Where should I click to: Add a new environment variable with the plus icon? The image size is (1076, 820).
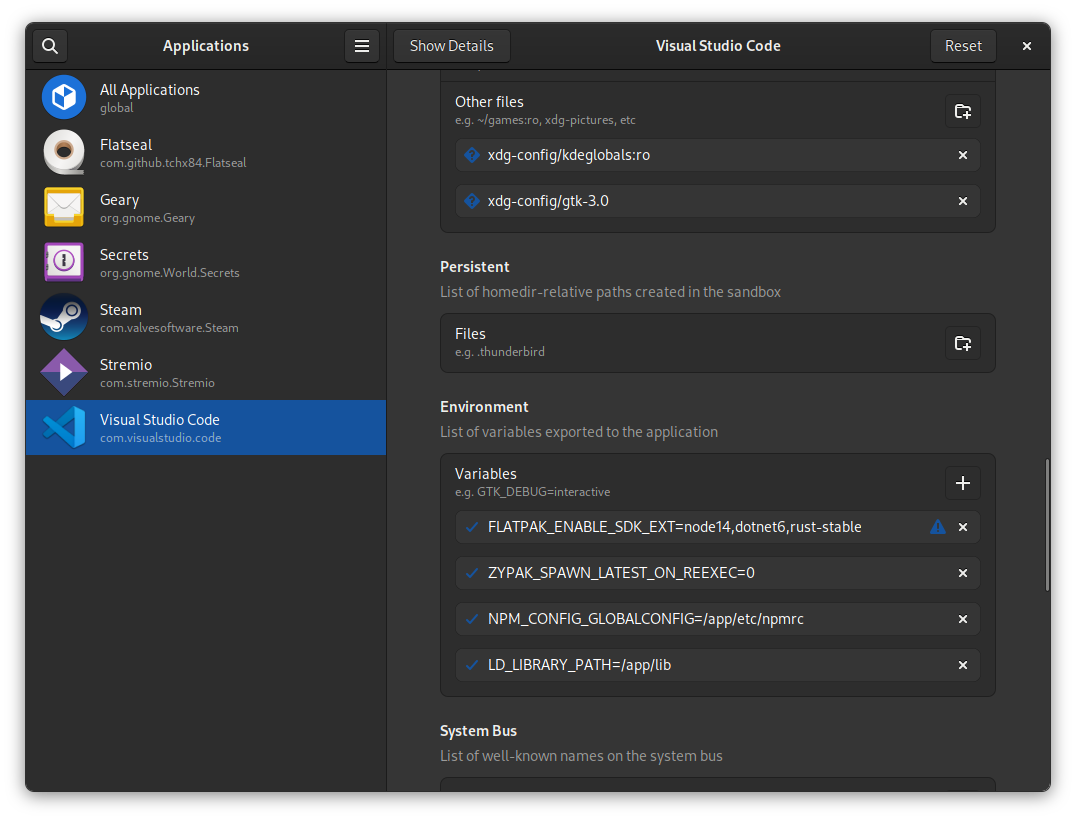pos(962,483)
